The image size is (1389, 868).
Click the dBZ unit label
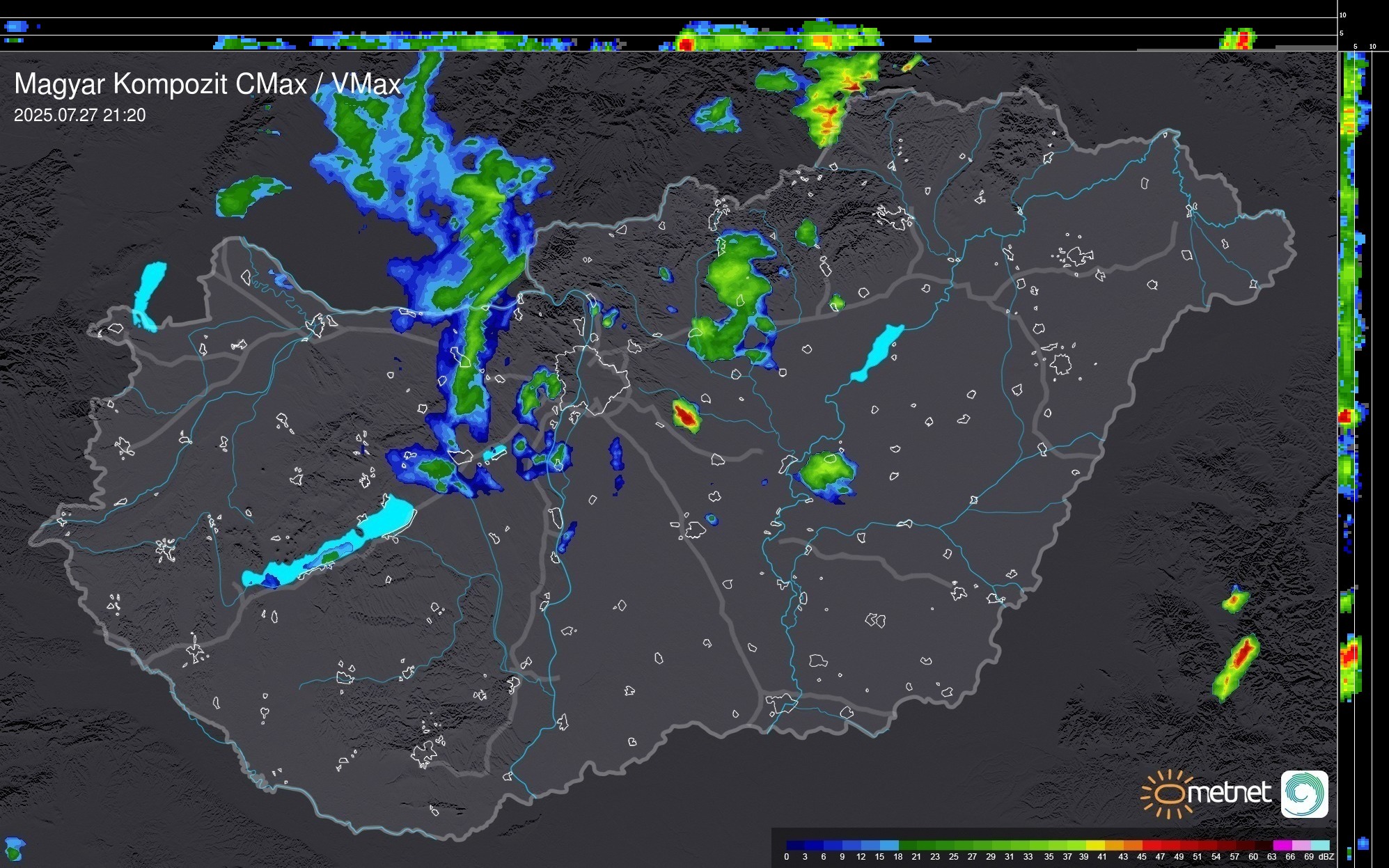(1326, 857)
